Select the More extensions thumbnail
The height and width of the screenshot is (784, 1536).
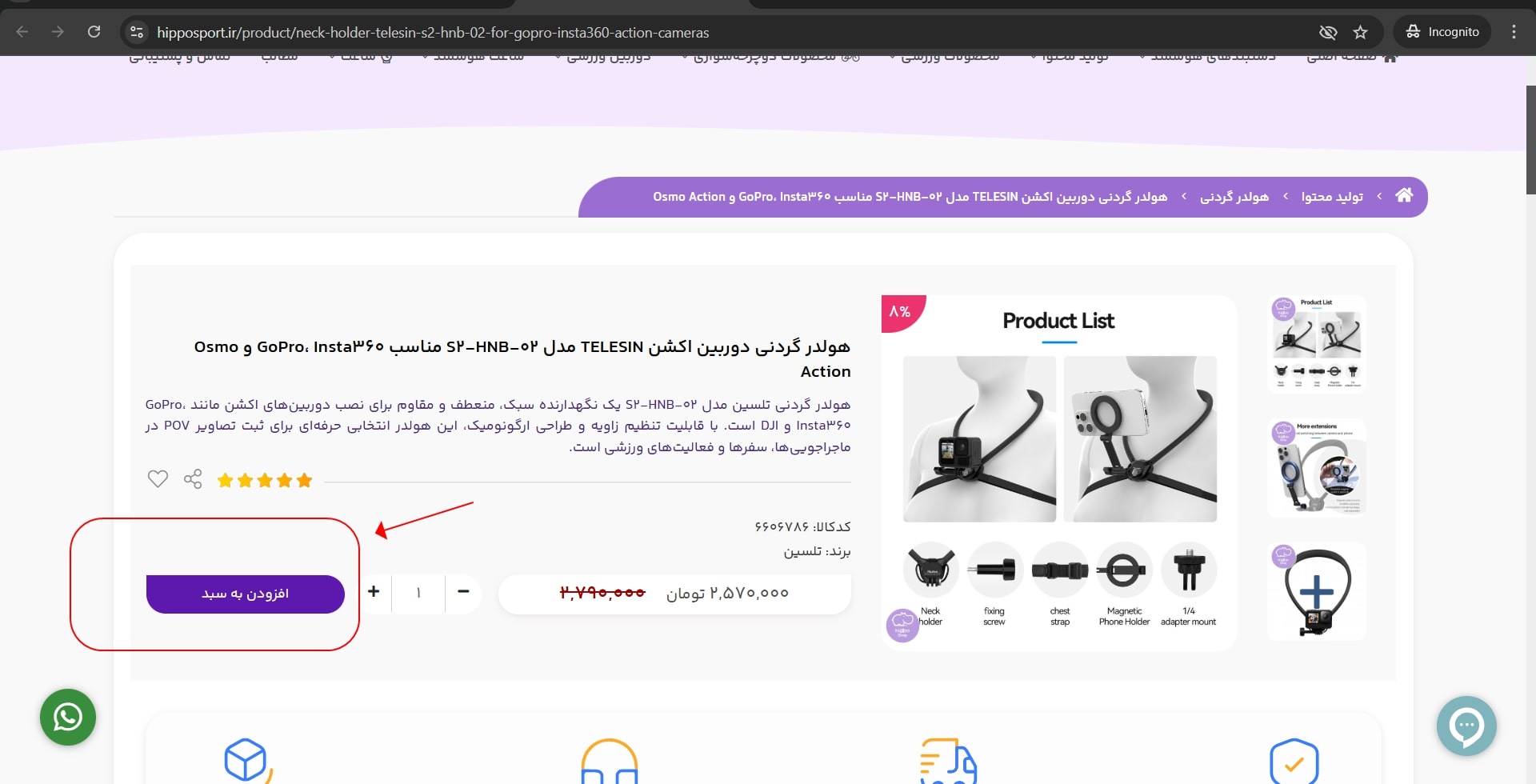pyautogui.click(x=1317, y=468)
